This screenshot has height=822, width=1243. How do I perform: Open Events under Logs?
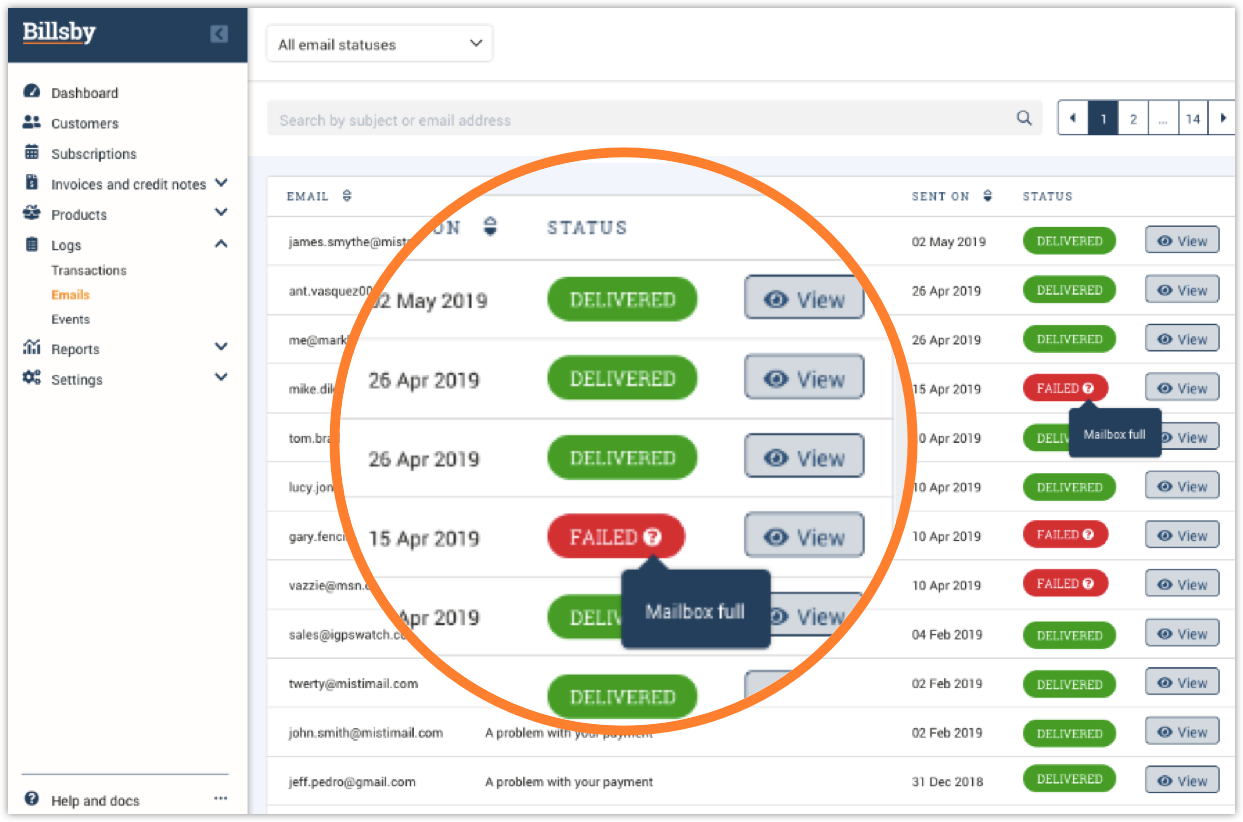(70, 319)
